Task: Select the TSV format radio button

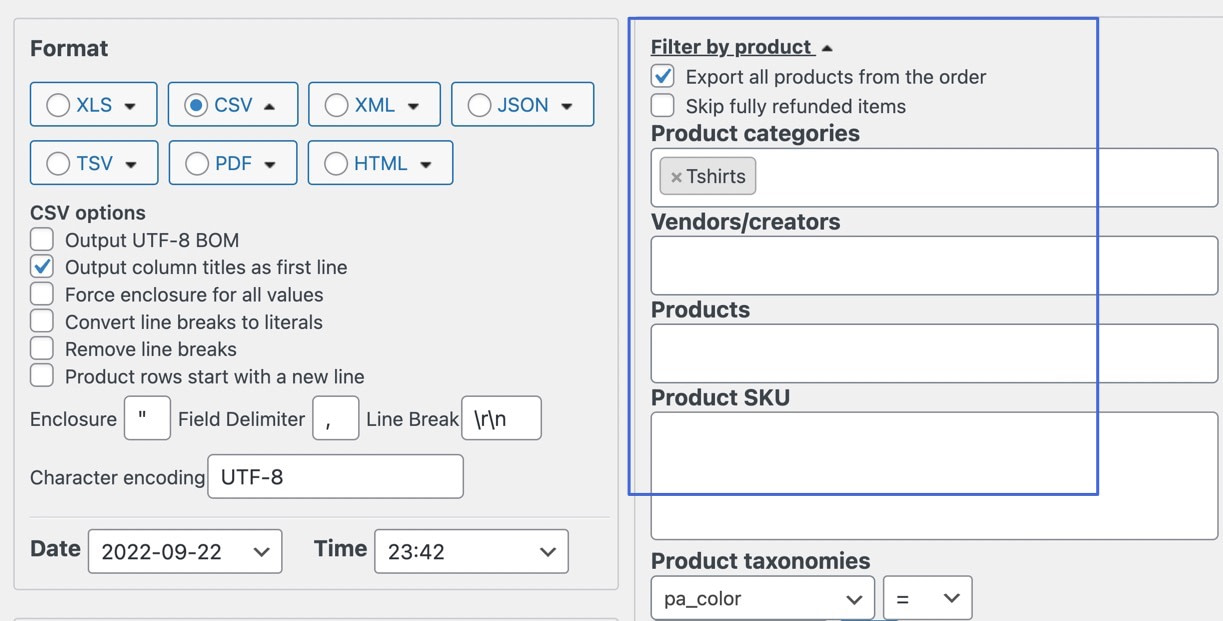Action: tap(58, 163)
